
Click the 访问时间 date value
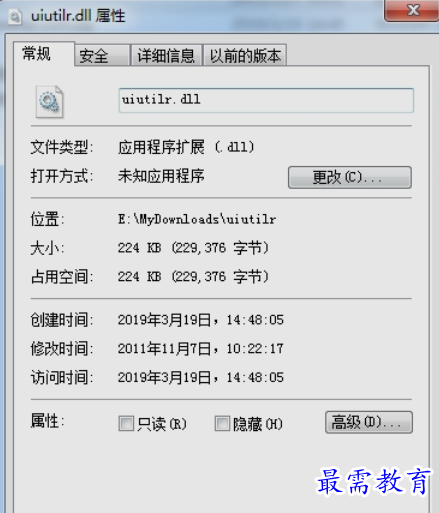[x=201, y=377]
